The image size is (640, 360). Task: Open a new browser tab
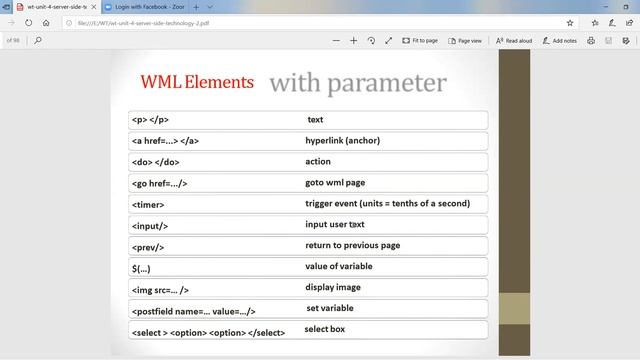196,7
